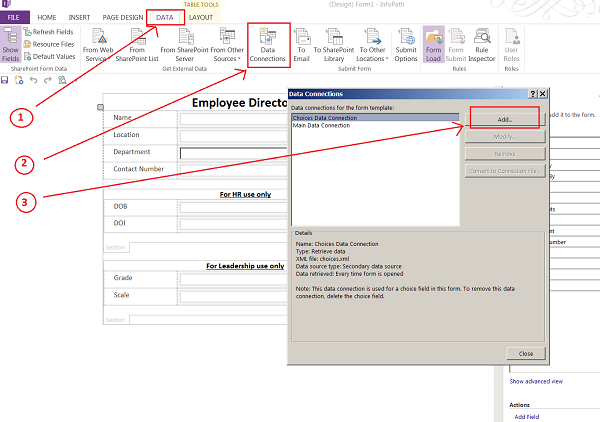
Task: Click Add... in Data Connections dialog
Action: 505,119
